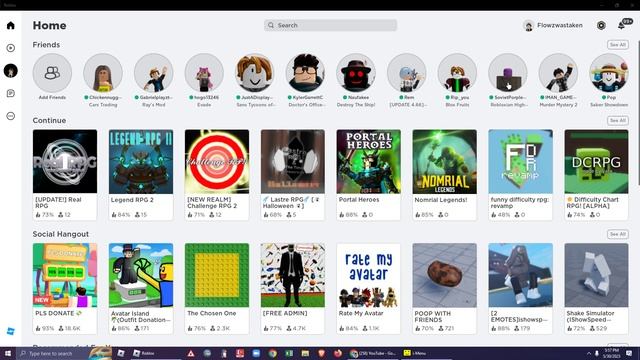Click See All for Continue
Viewport: 640px width, 360px height.
pos(618,120)
